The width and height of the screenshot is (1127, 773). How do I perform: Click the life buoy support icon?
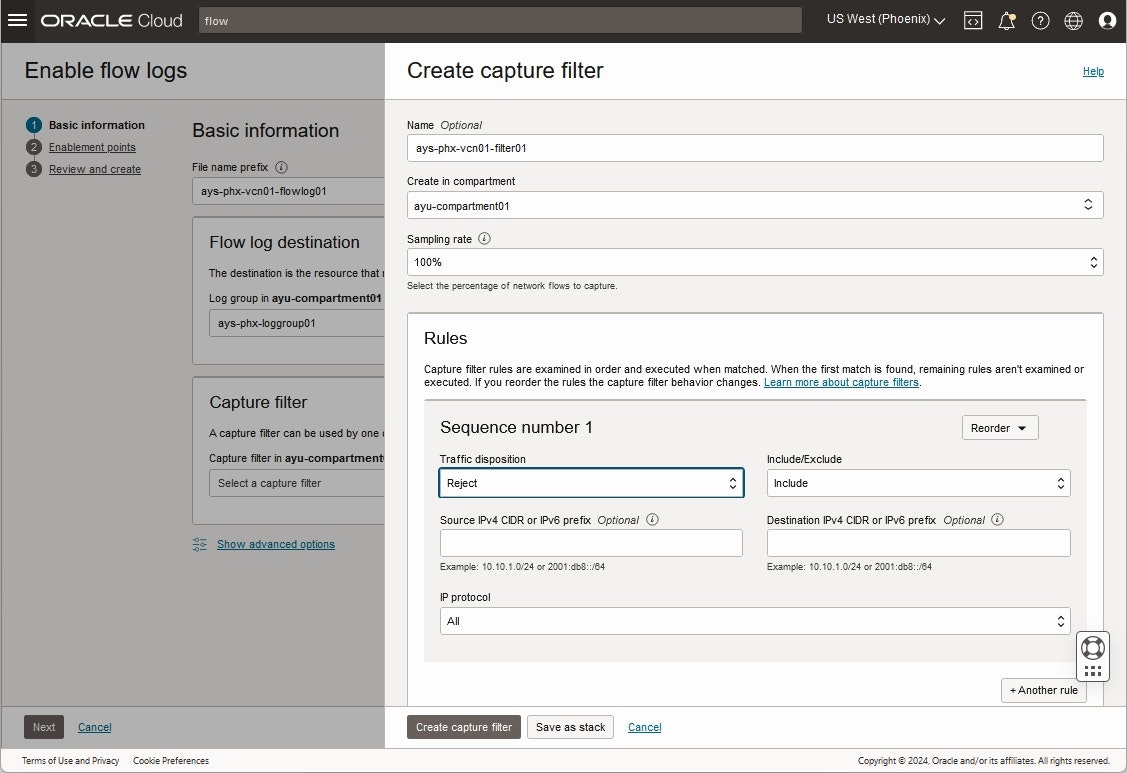pyautogui.click(x=1092, y=647)
